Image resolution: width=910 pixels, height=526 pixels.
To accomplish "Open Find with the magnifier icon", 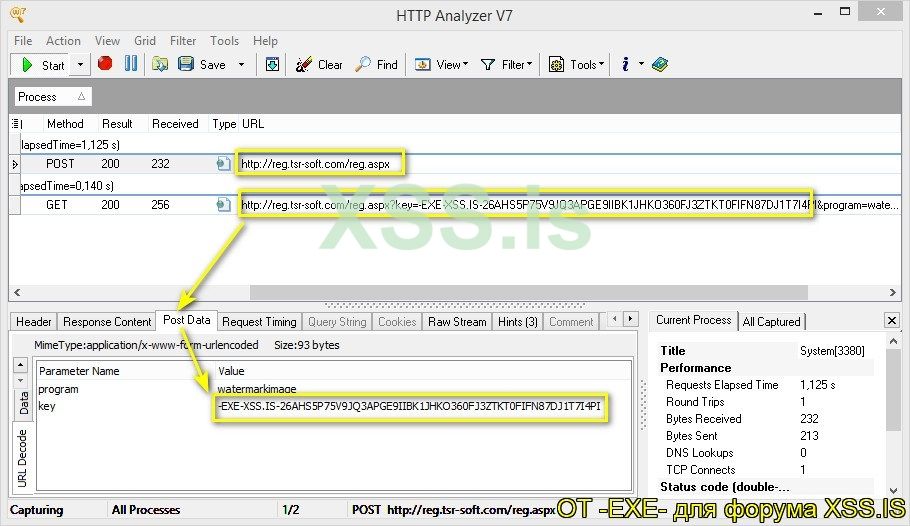I will pos(376,65).
